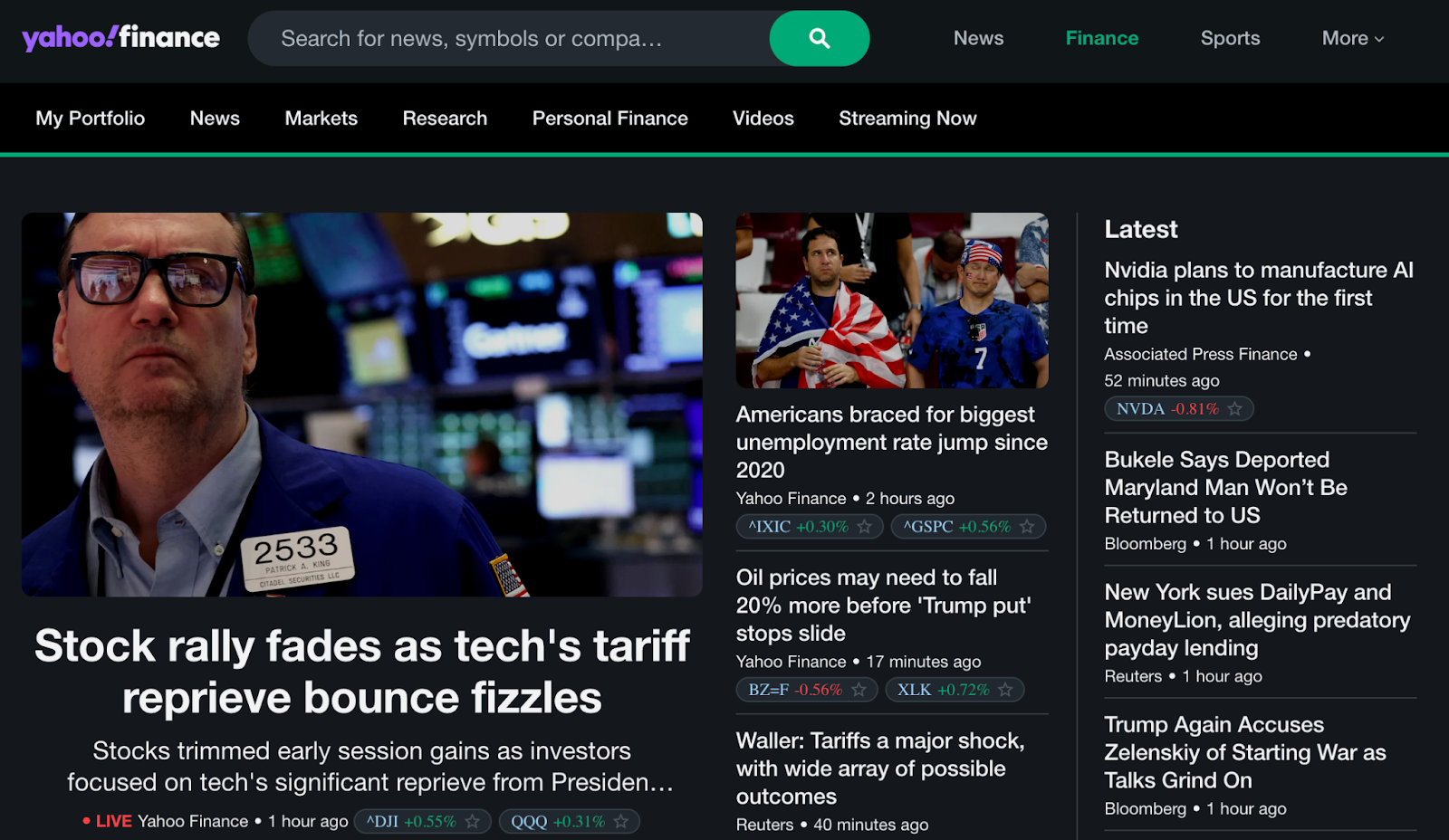Open 'New York sues DailyPay' article

(1257, 620)
